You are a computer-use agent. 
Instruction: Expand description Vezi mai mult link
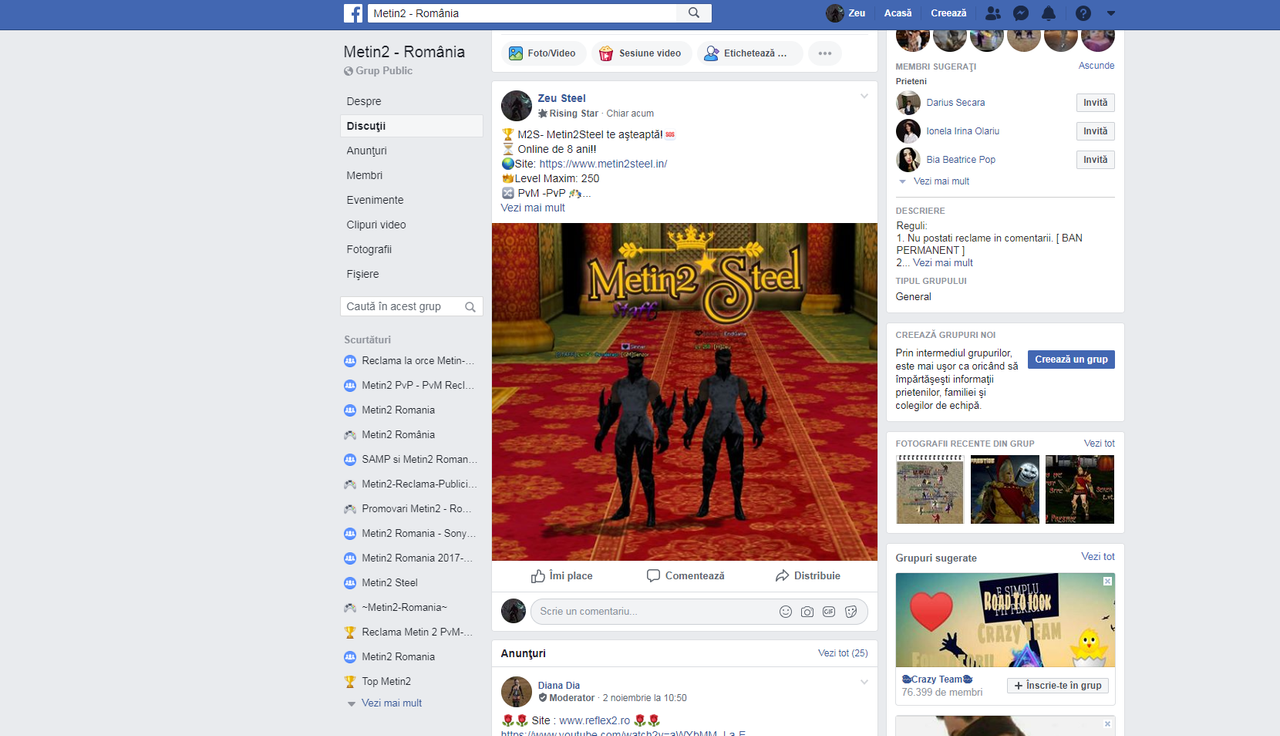[943, 263]
